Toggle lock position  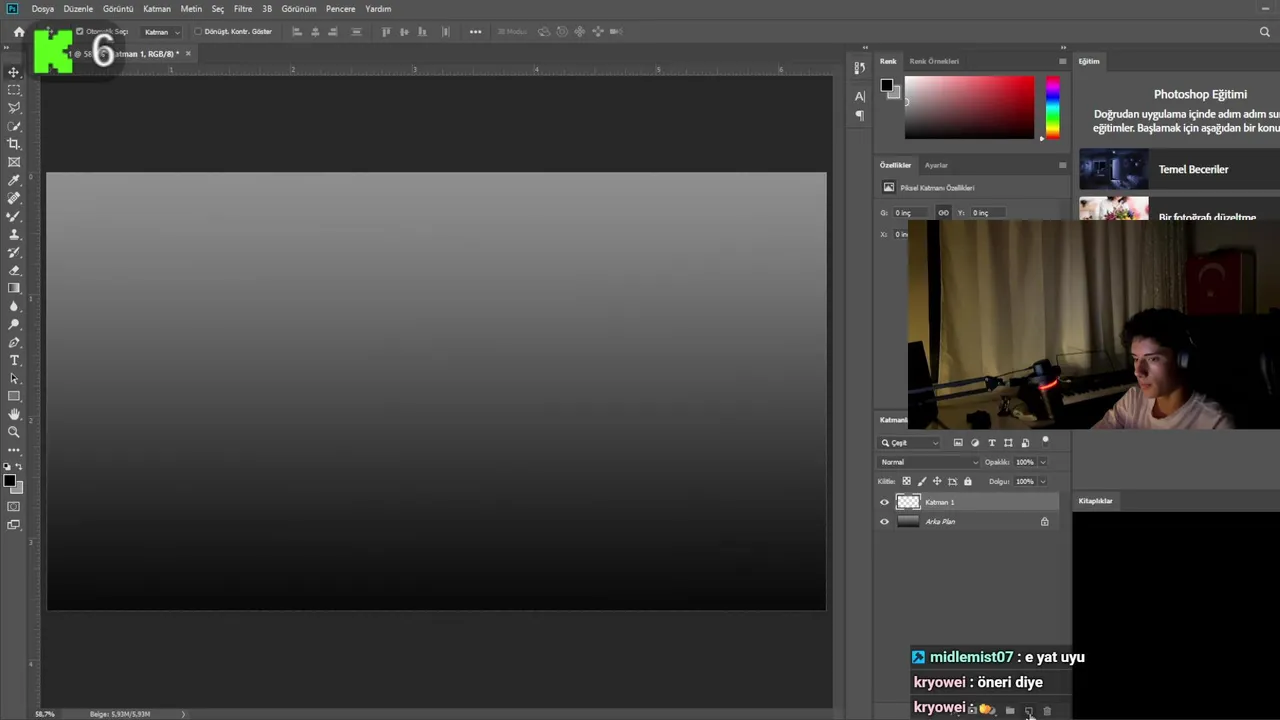(937, 481)
